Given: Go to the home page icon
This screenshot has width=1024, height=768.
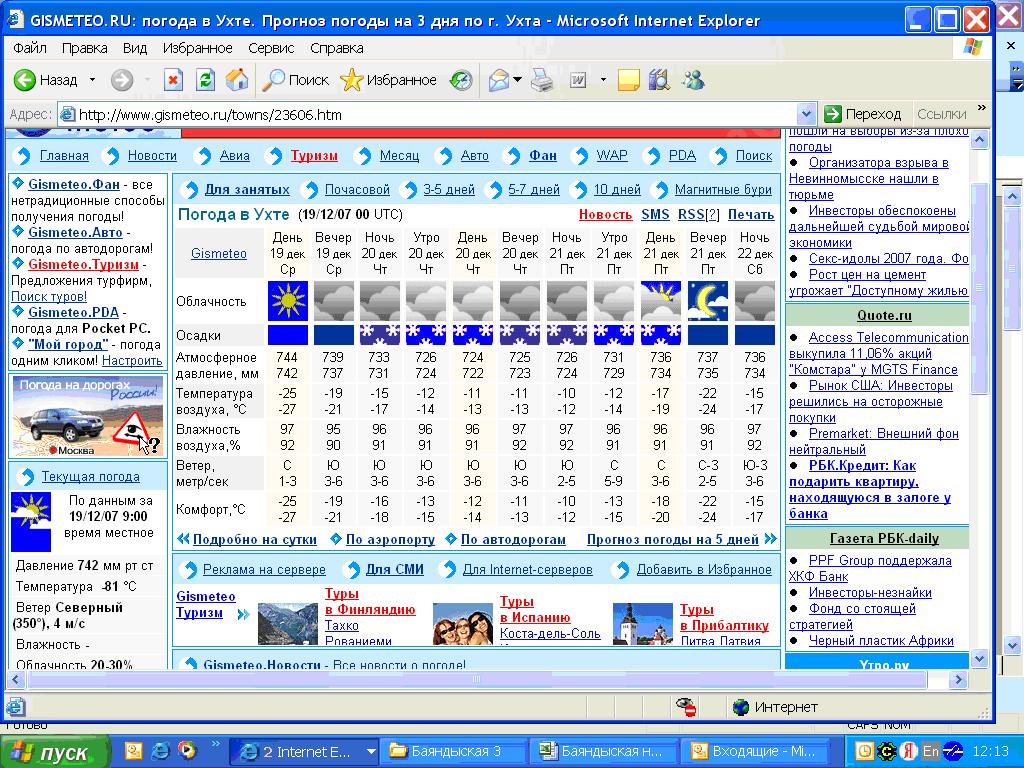Looking at the screenshot, I should coord(236,80).
